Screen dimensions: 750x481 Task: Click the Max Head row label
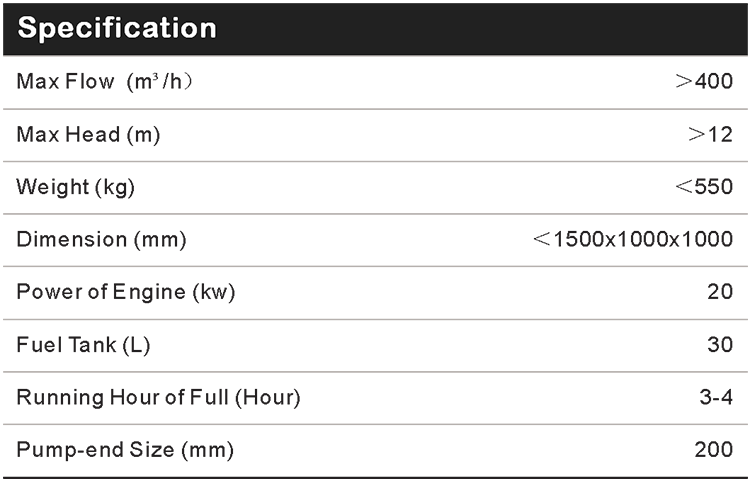tap(94, 134)
